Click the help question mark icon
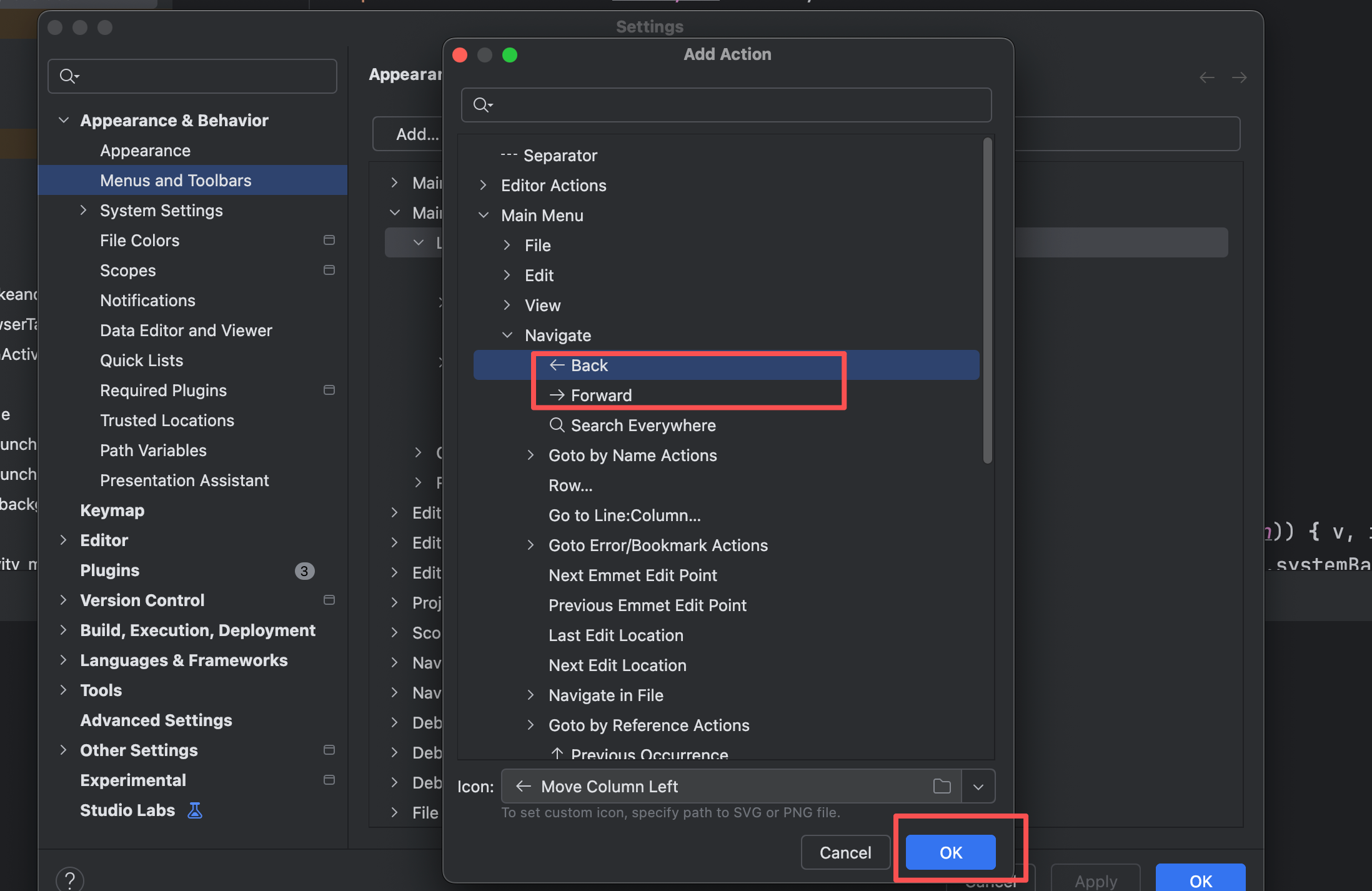The width and height of the screenshot is (1372, 891). click(x=70, y=880)
